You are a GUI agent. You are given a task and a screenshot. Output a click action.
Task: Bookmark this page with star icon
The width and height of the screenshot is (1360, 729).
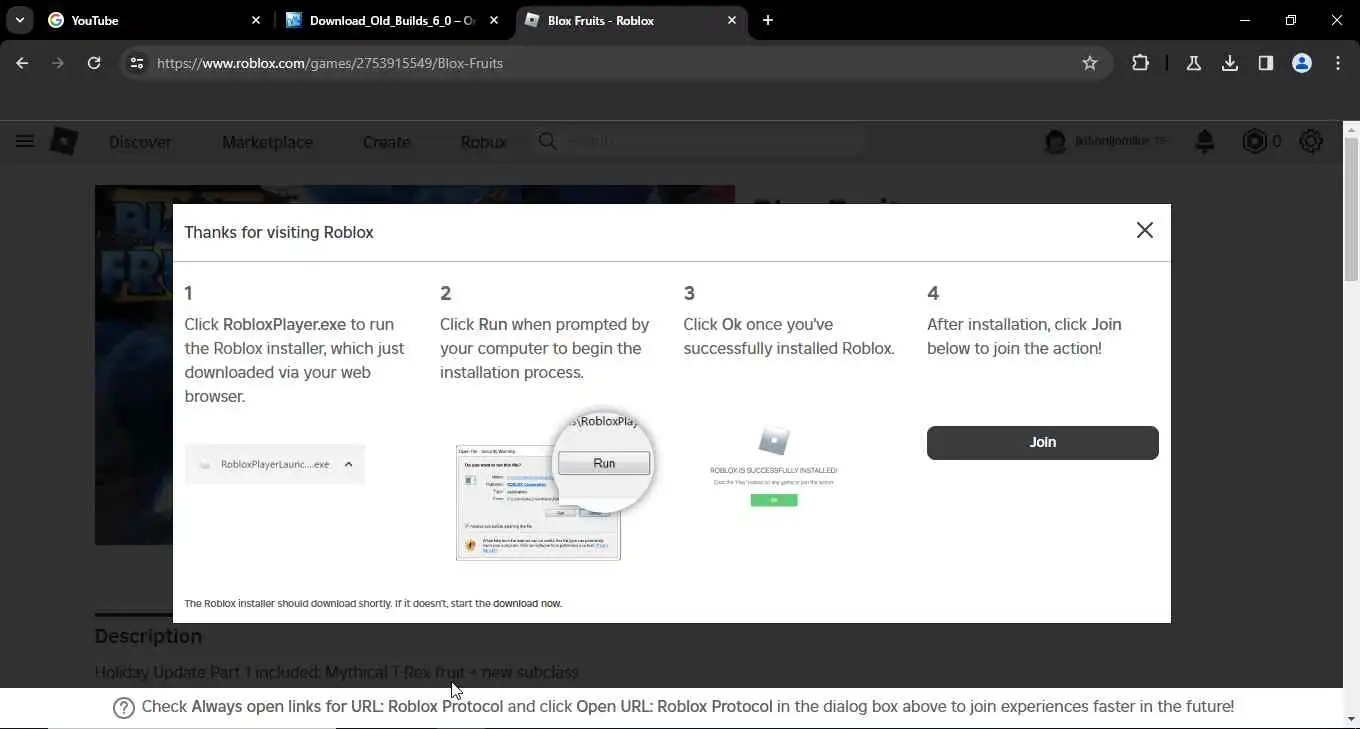(1090, 63)
